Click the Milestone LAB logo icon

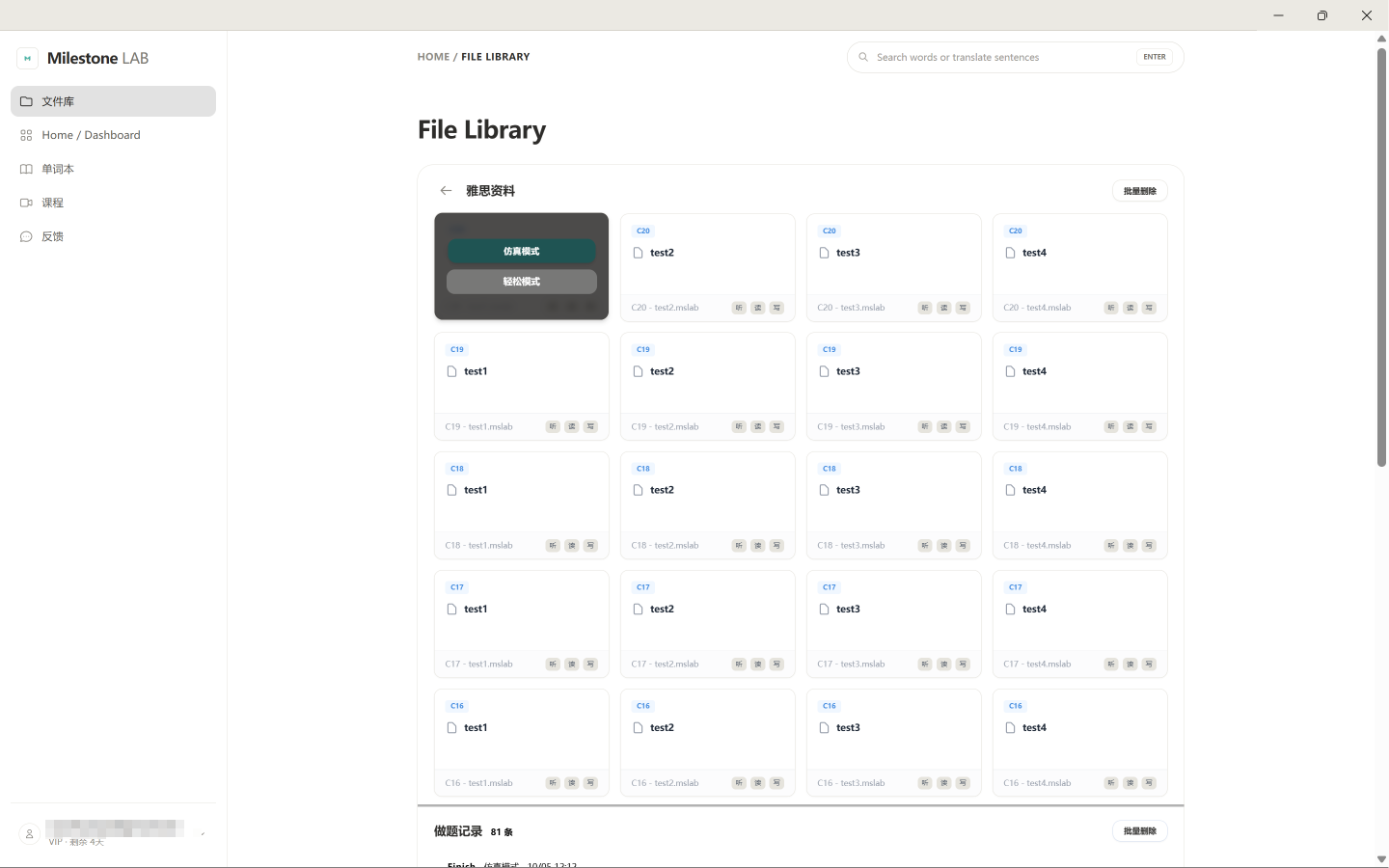28,59
